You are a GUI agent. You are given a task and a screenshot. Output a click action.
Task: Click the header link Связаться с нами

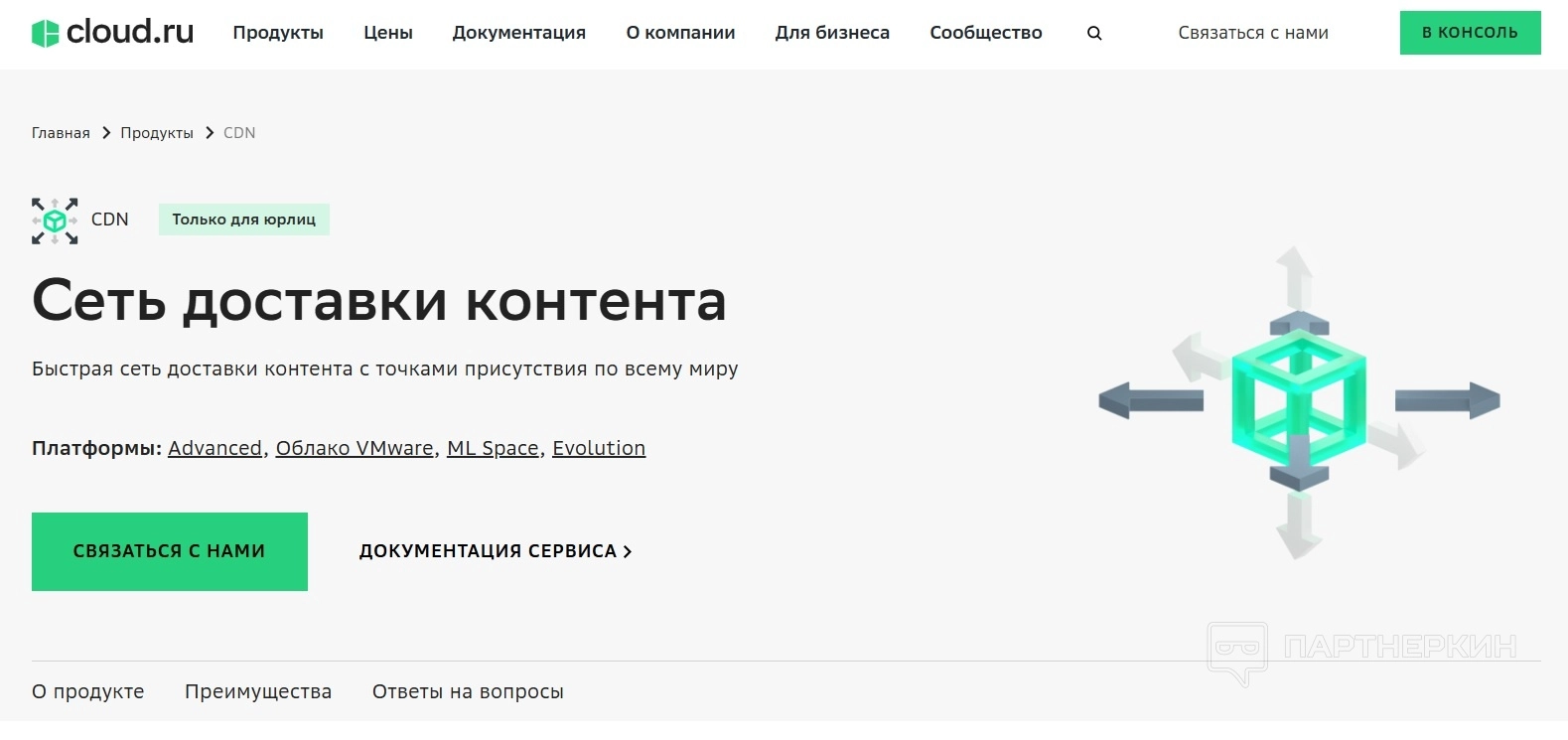[1253, 33]
